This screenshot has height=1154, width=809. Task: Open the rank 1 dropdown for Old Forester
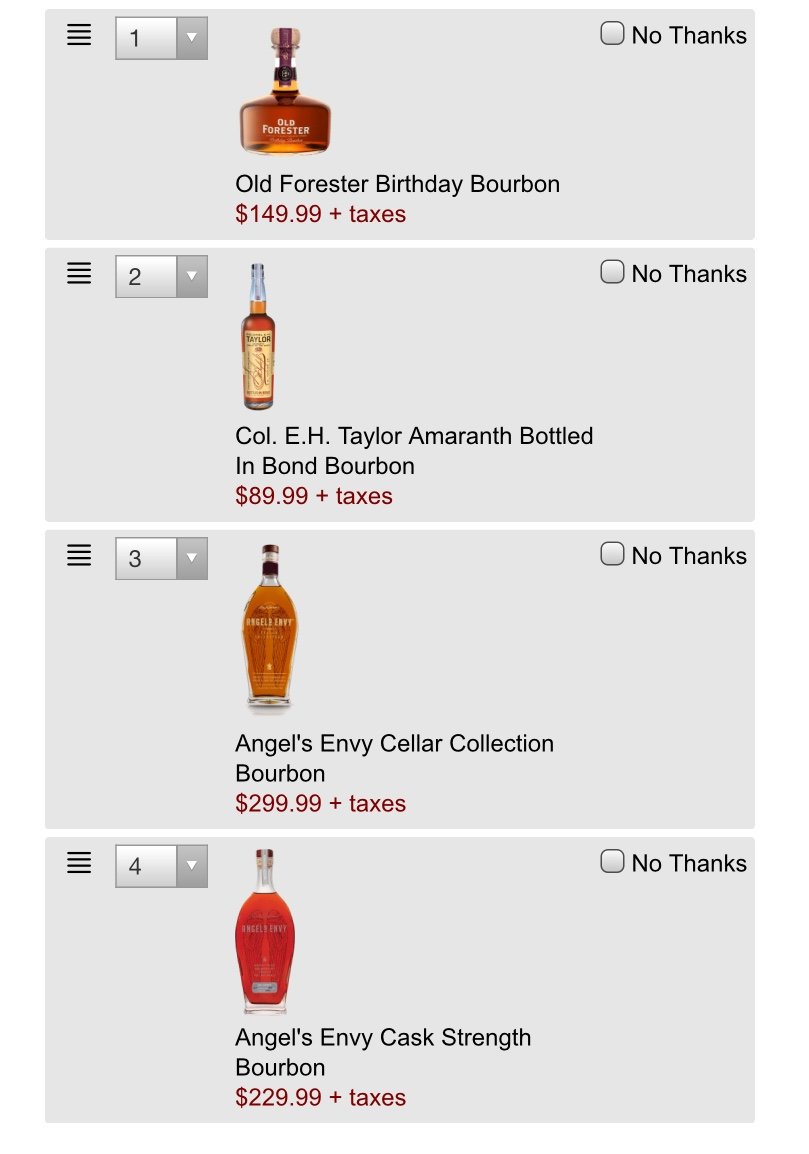coord(191,38)
